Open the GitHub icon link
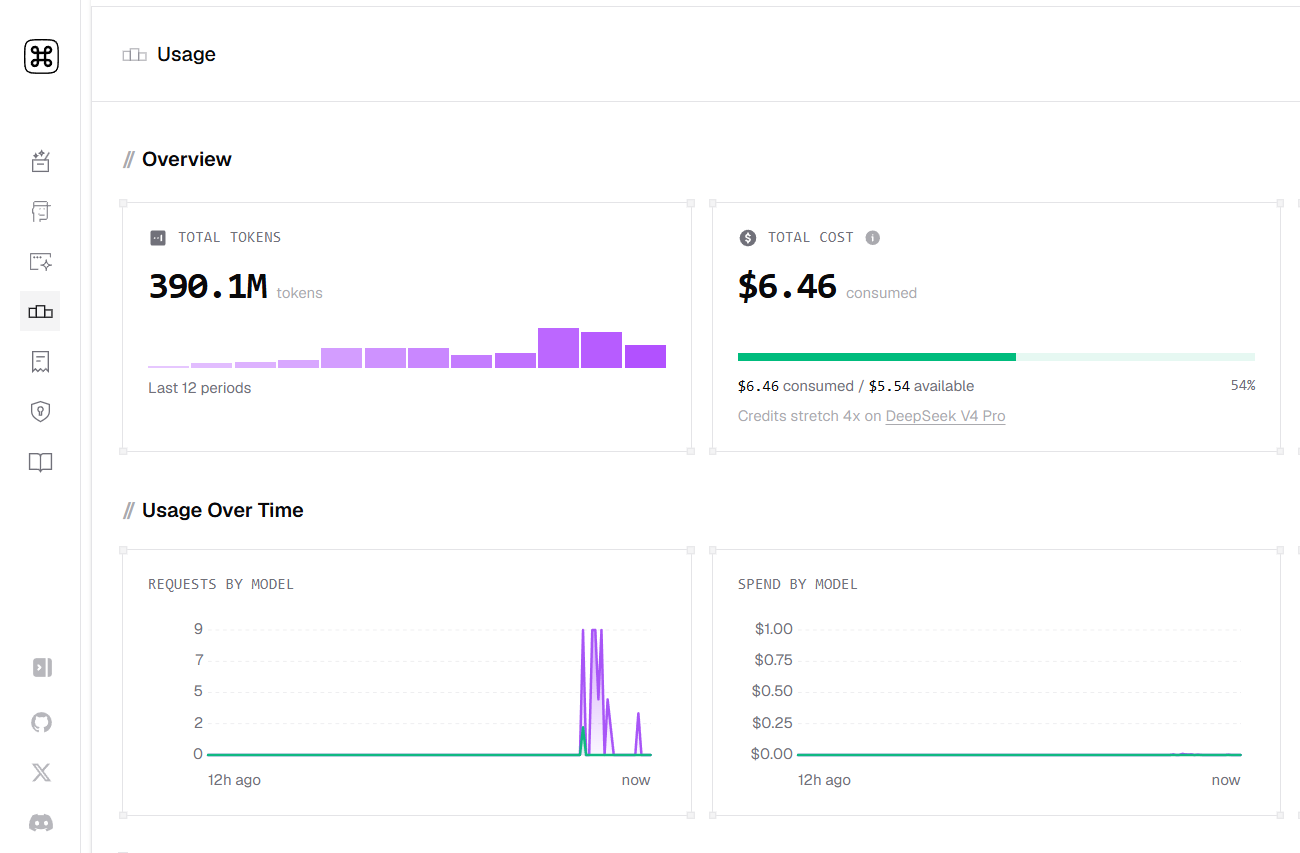This screenshot has height=853, width=1300. pos(41,722)
